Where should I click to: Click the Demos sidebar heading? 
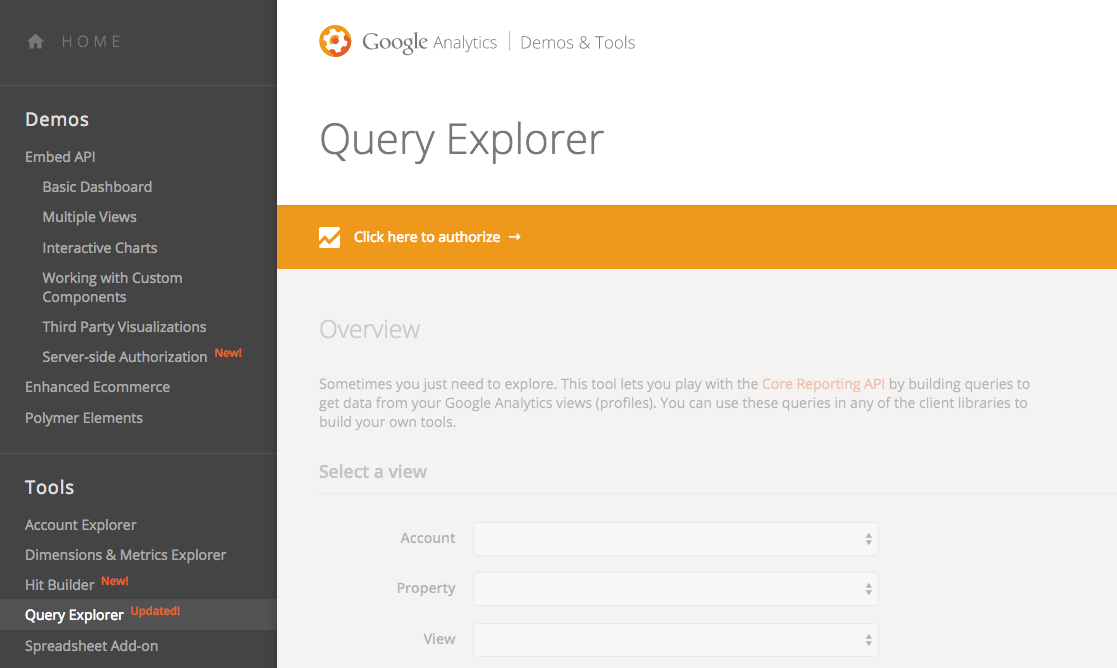[x=57, y=119]
